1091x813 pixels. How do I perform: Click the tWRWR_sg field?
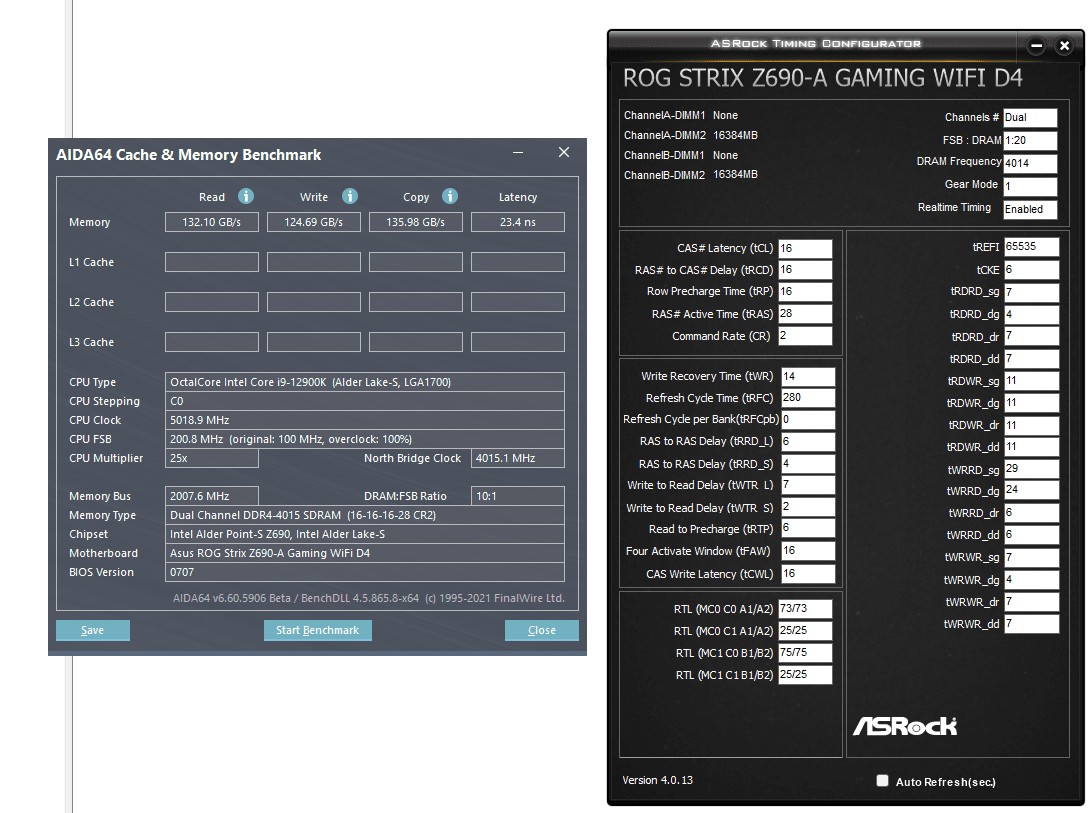coord(1031,558)
